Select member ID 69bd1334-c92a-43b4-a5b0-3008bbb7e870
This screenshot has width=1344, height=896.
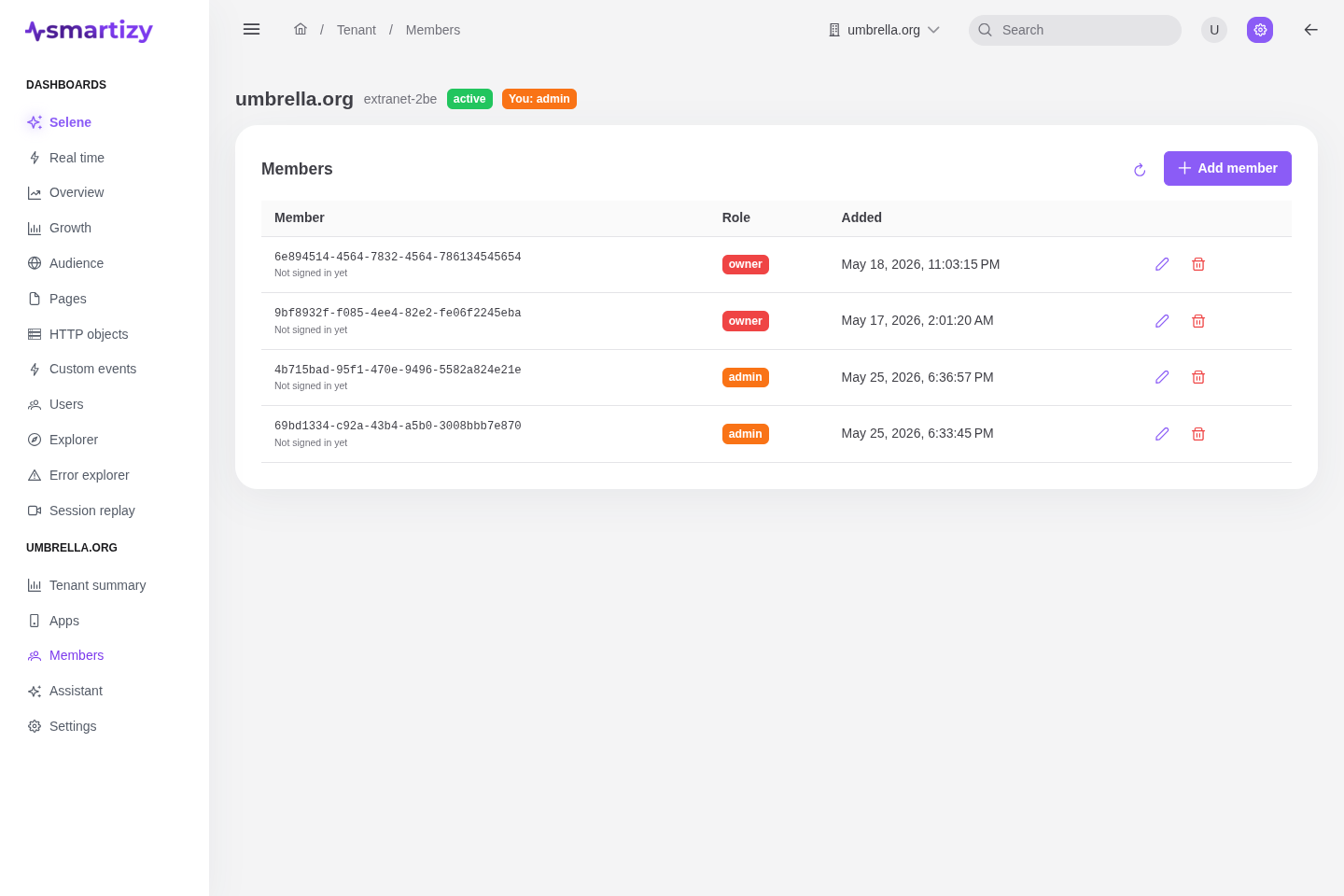(x=398, y=426)
